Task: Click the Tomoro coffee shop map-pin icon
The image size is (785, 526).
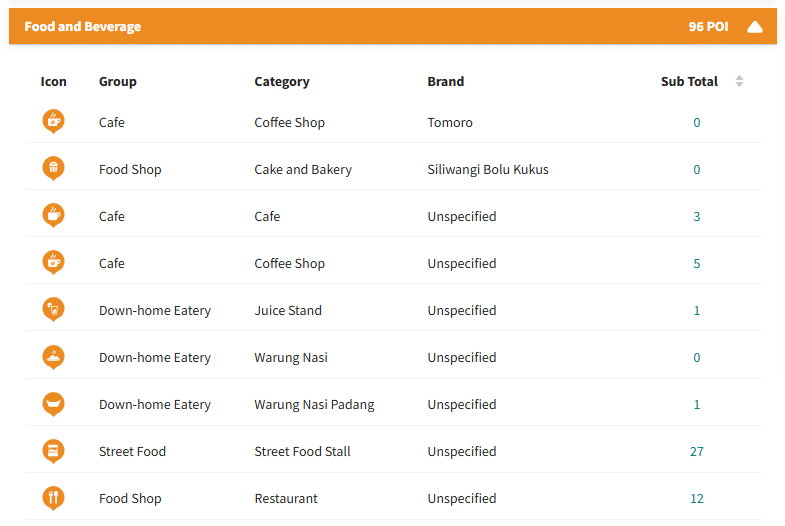Action: coord(53,122)
